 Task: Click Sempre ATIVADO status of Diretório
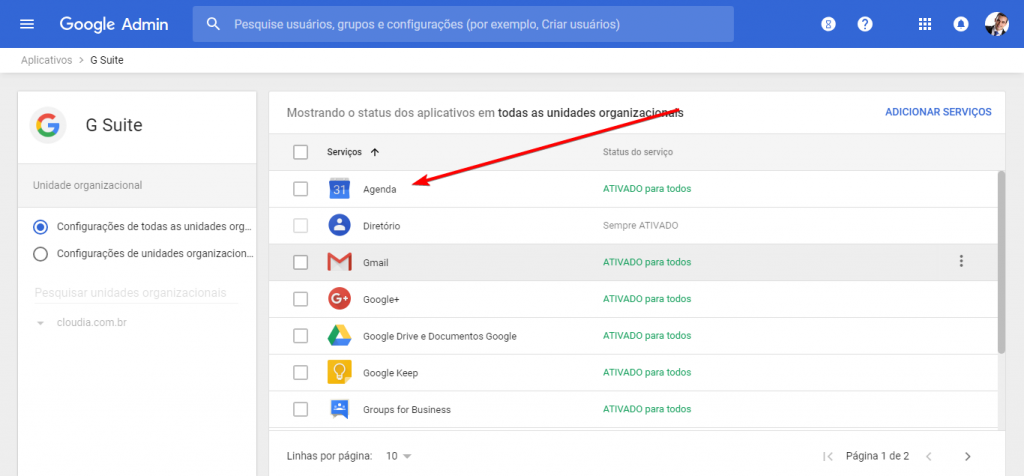641,225
